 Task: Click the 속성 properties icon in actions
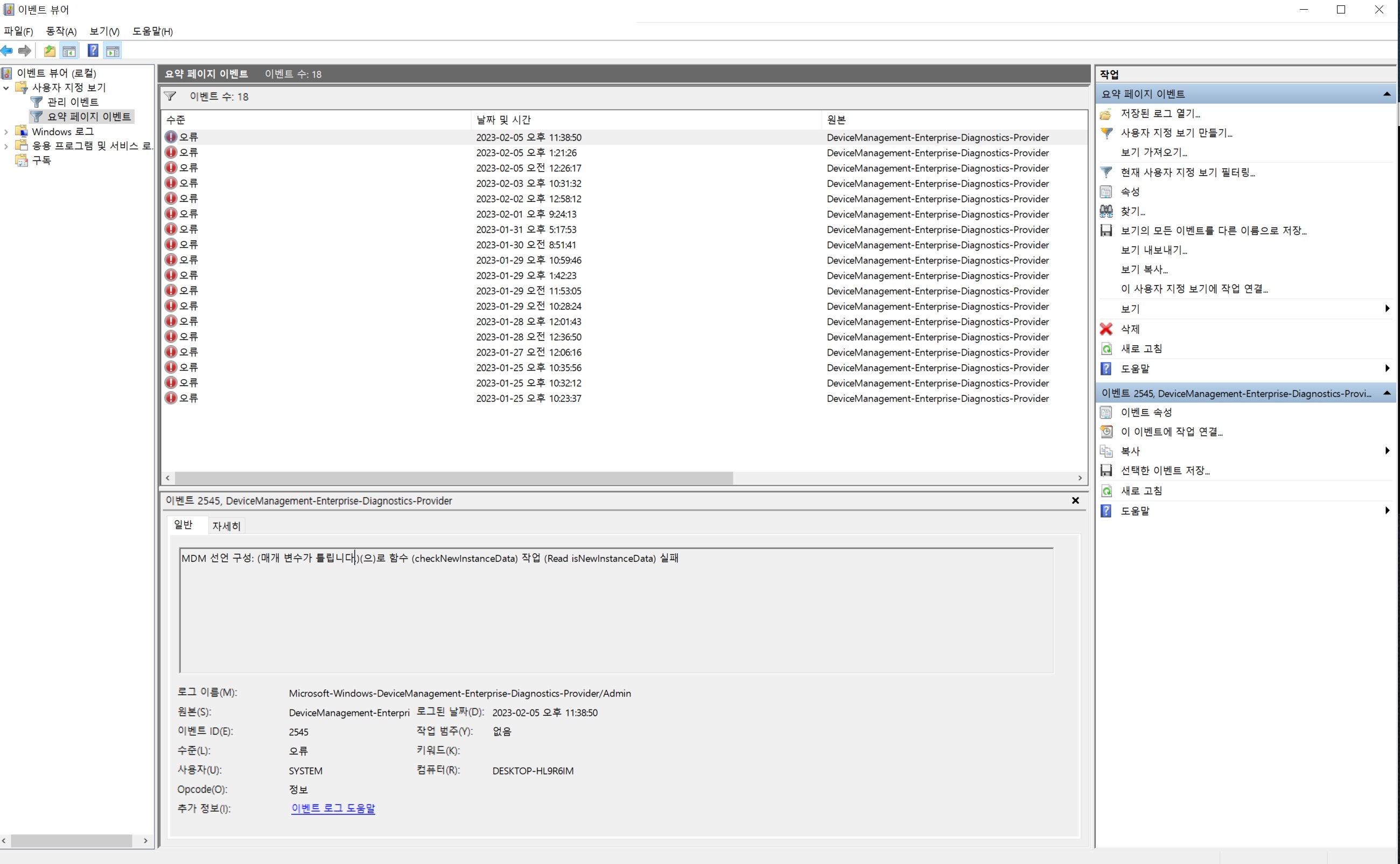[x=1106, y=191]
